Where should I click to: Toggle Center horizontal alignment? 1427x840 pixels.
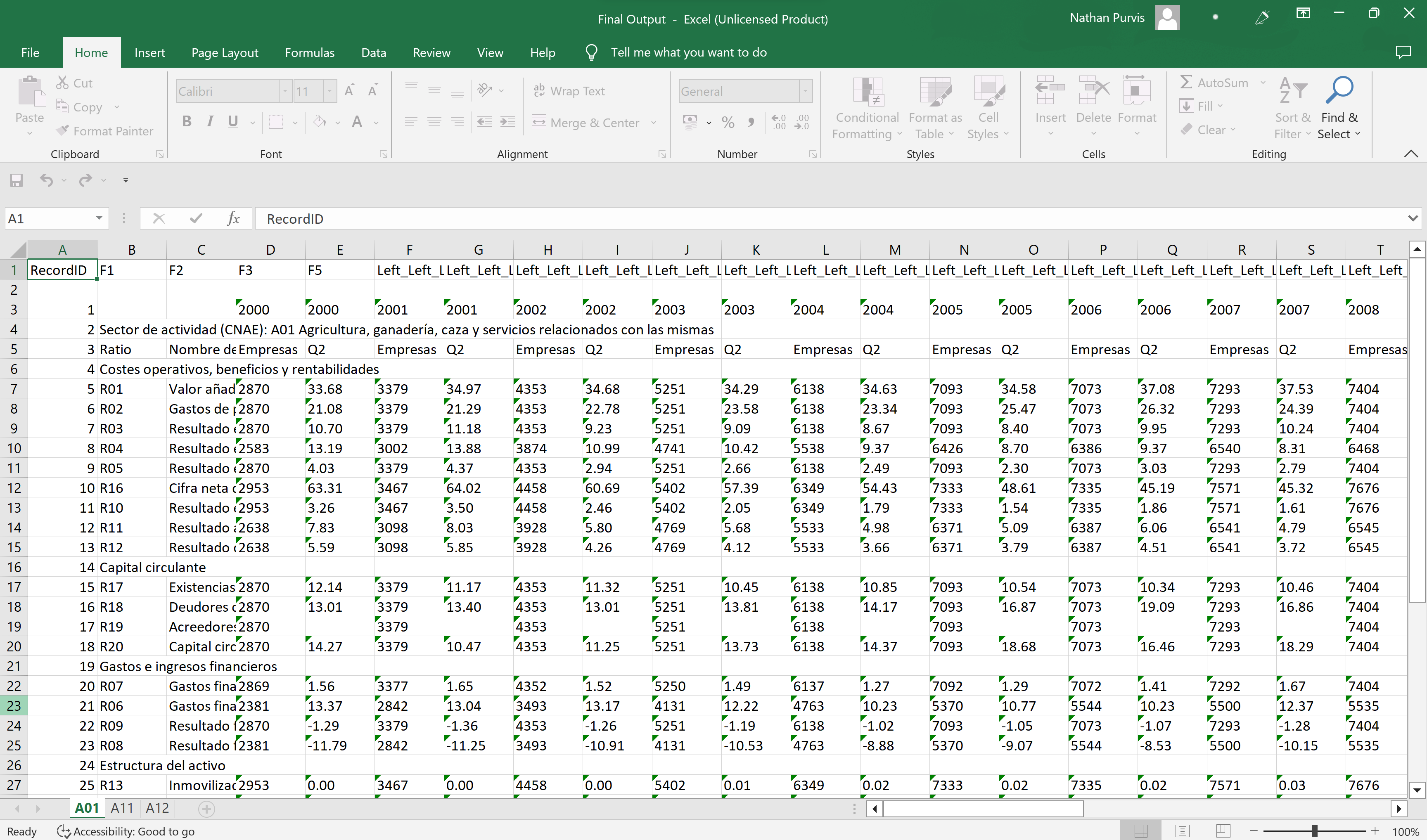[434, 122]
